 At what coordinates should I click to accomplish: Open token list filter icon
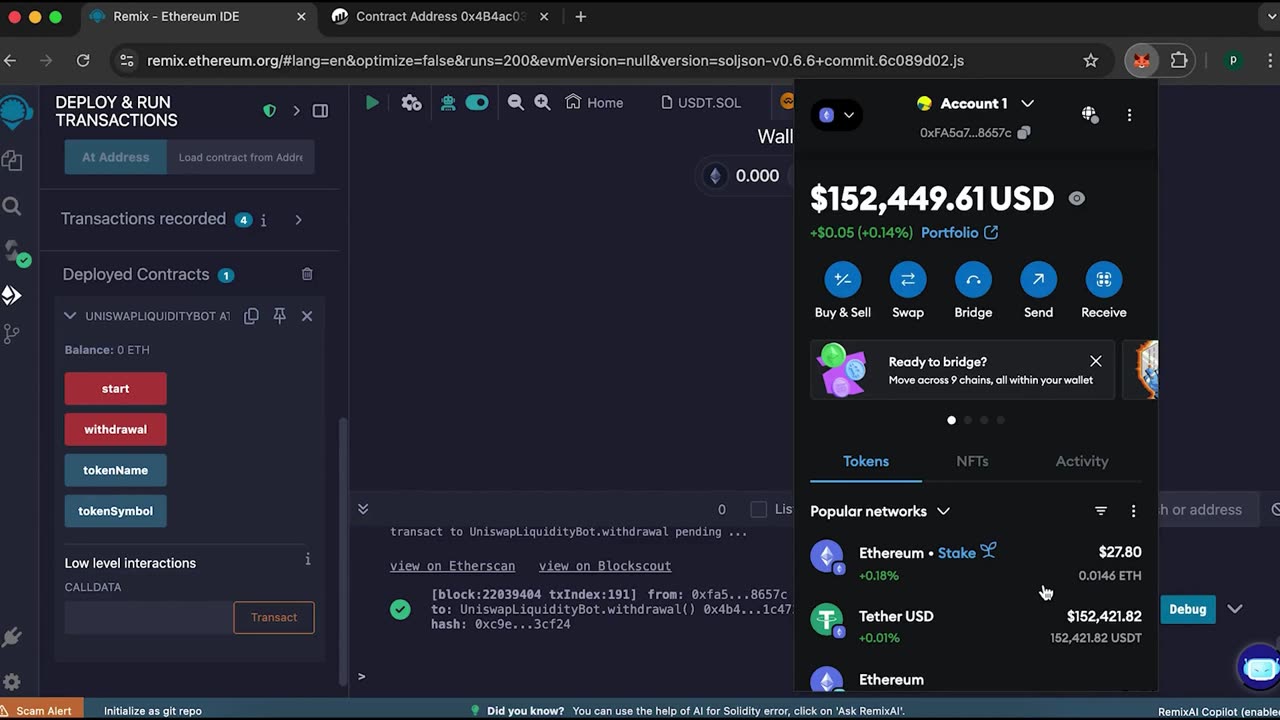point(1101,511)
